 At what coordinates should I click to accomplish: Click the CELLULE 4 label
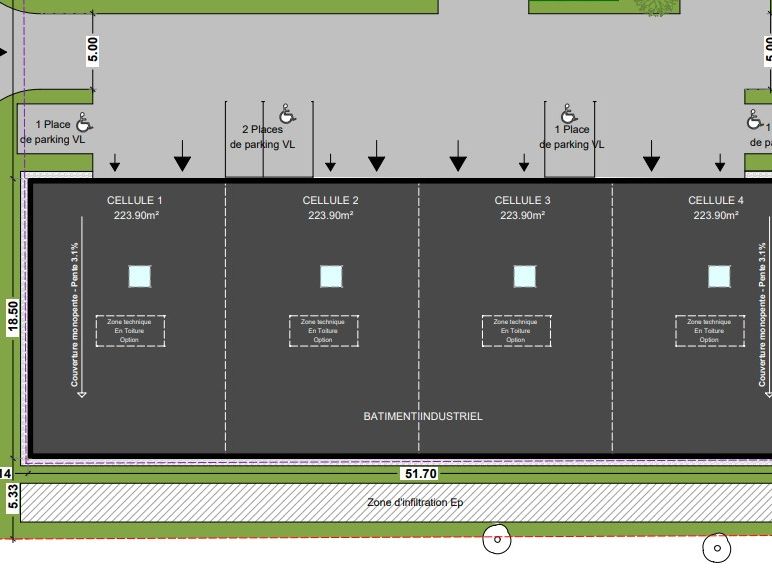(715, 200)
